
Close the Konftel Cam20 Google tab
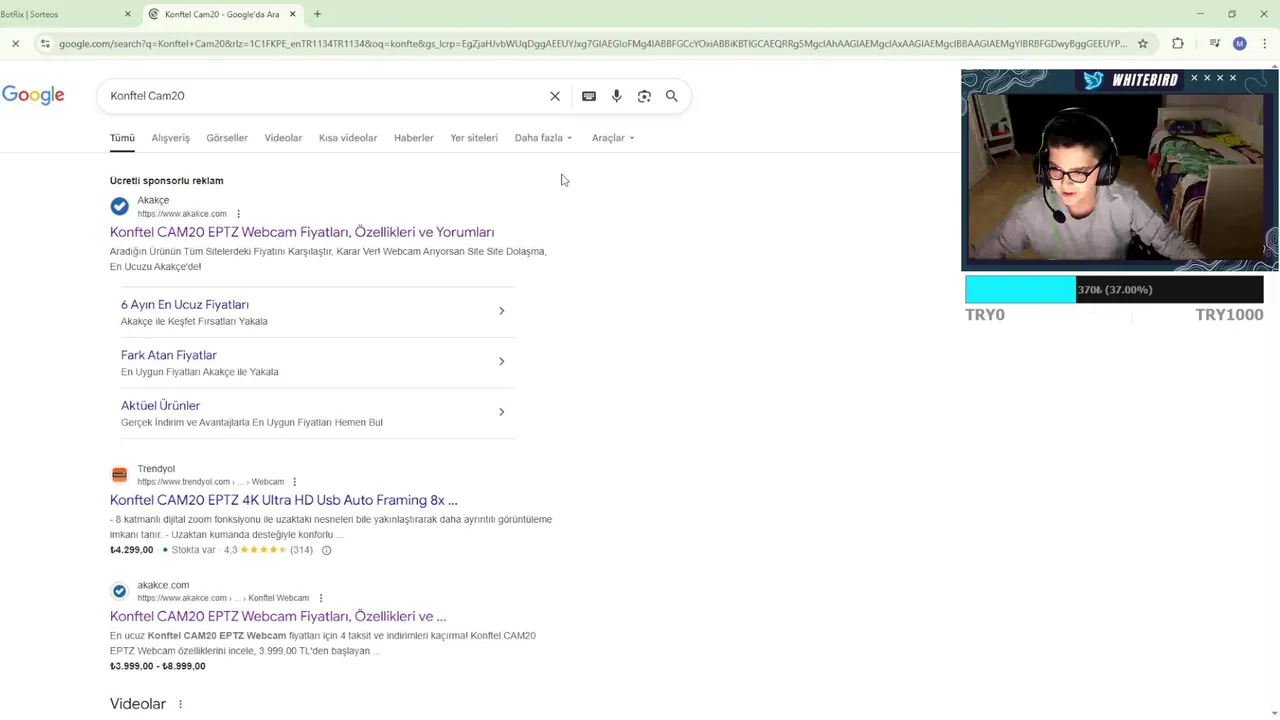point(293,14)
